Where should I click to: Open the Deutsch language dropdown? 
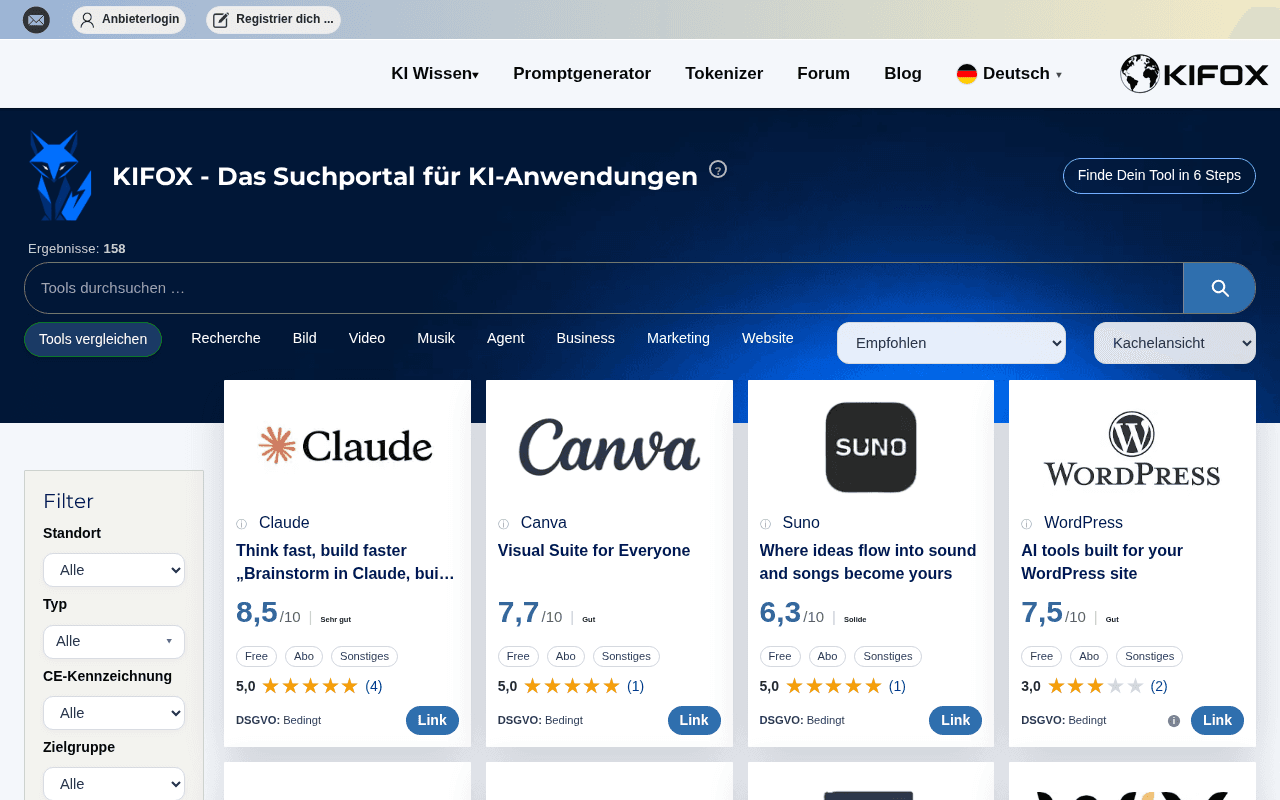click(x=1010, y=74)
